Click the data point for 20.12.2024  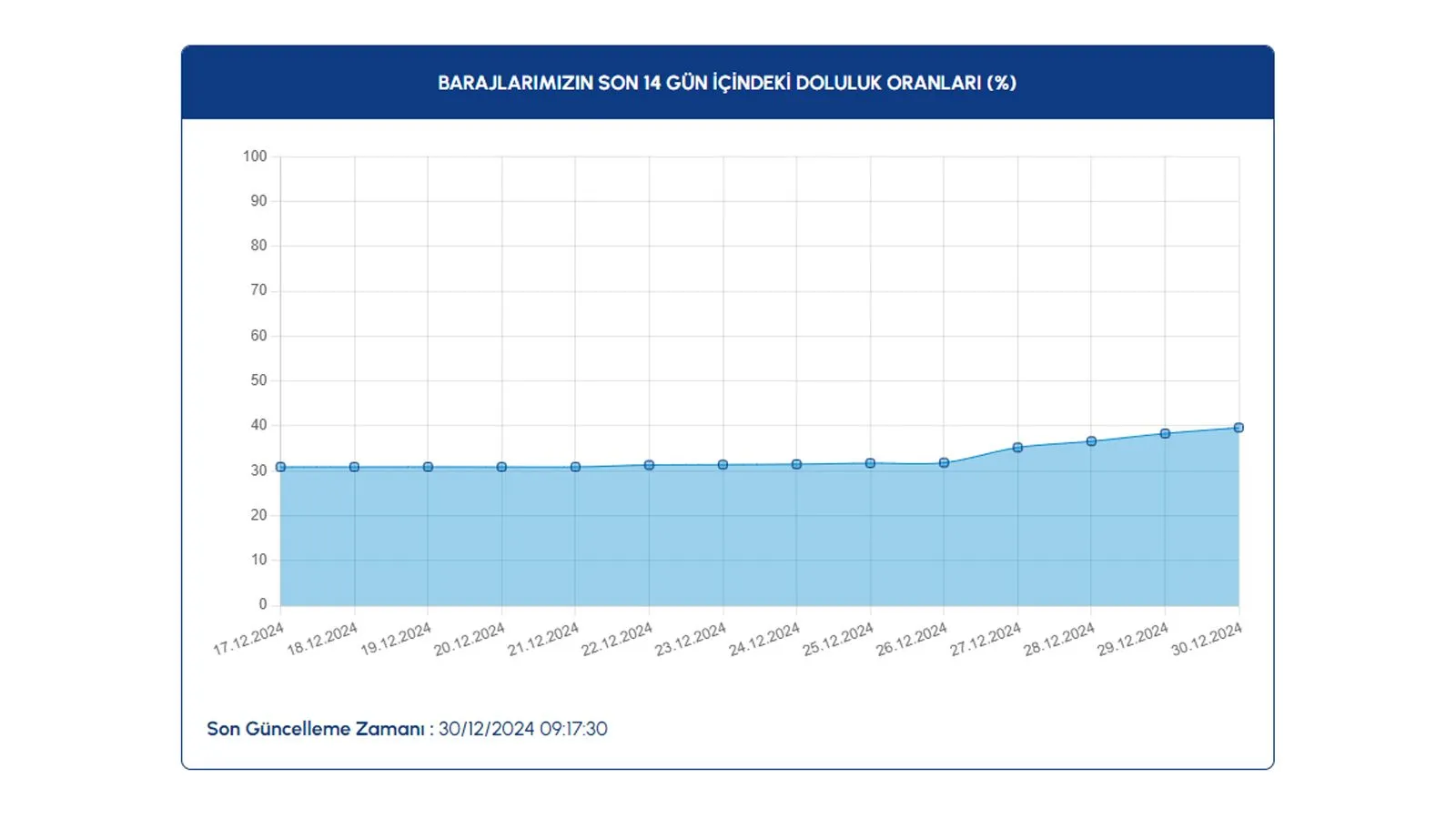(x=501, y=467)
